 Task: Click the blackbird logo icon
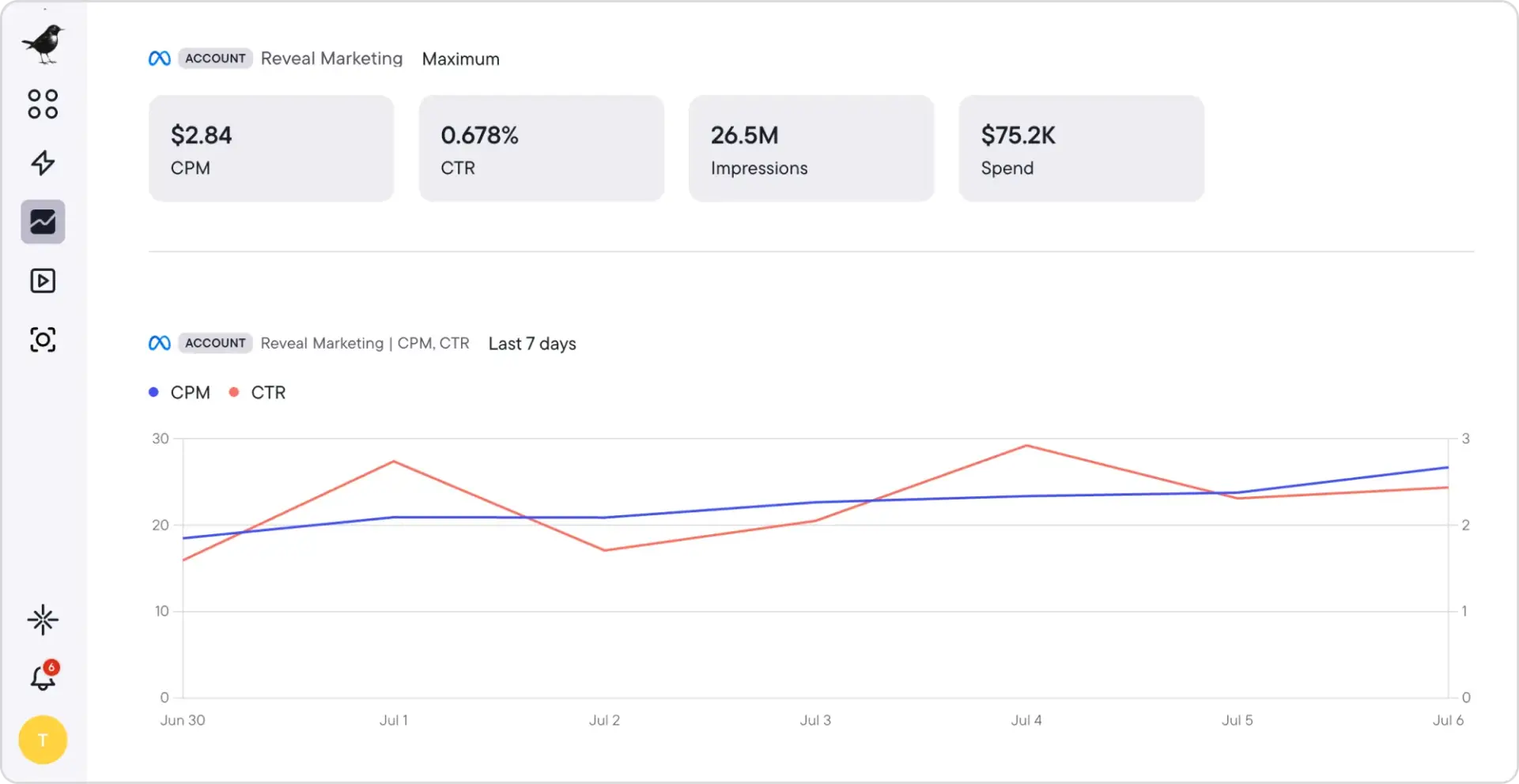[x=43, y=44]
